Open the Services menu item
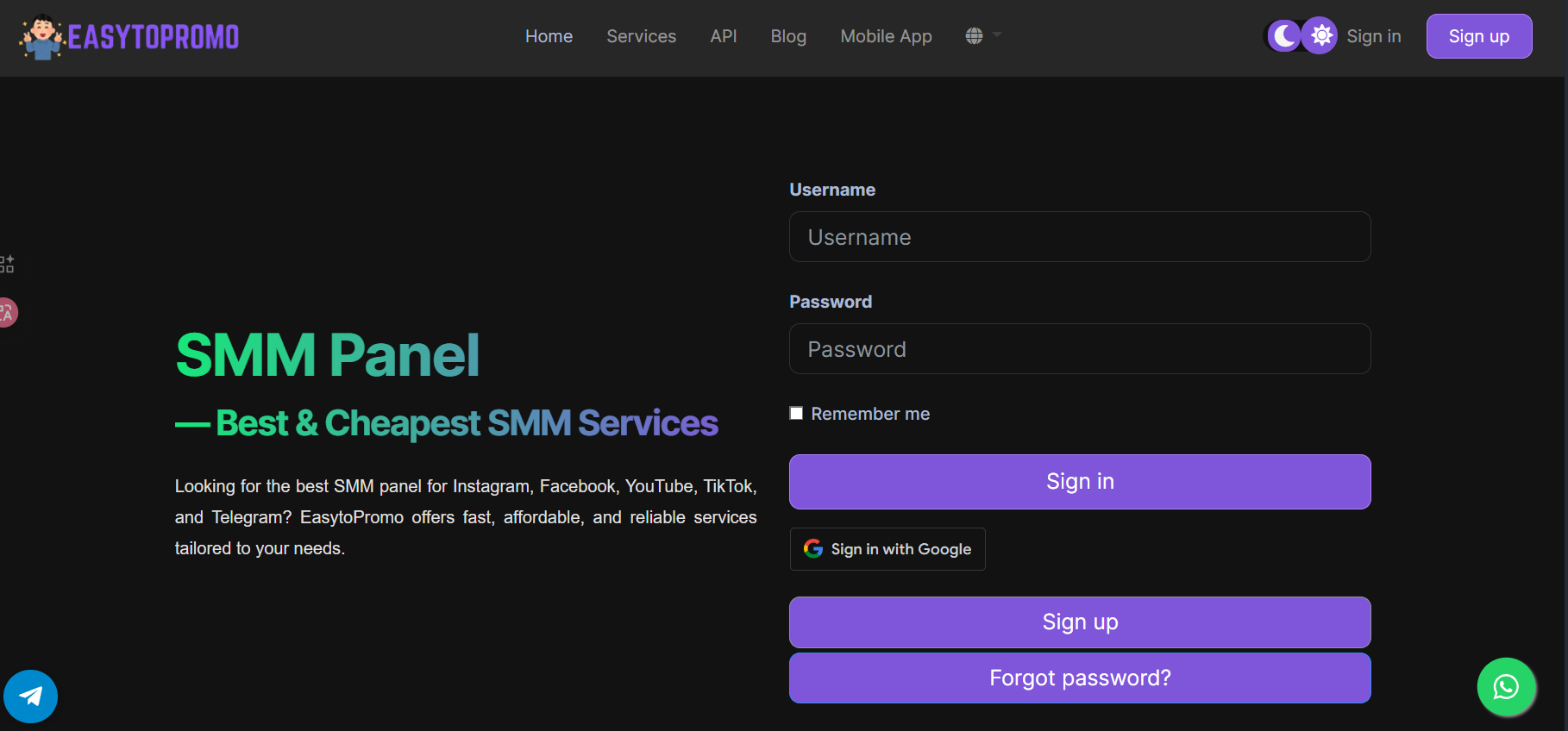Screen dimensions: 1568x731 pyautogui.click(x=641, y=36)
